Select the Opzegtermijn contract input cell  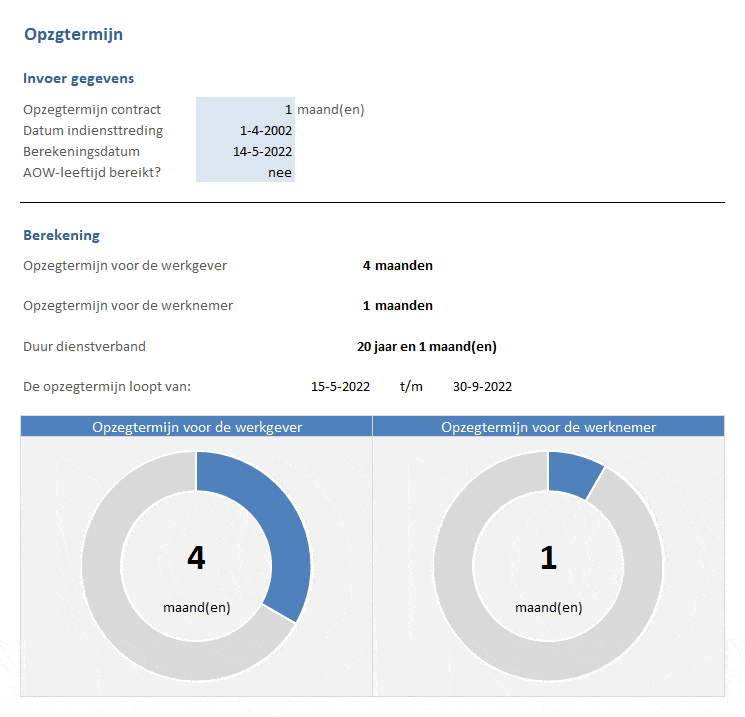click(x=245, y=109)
